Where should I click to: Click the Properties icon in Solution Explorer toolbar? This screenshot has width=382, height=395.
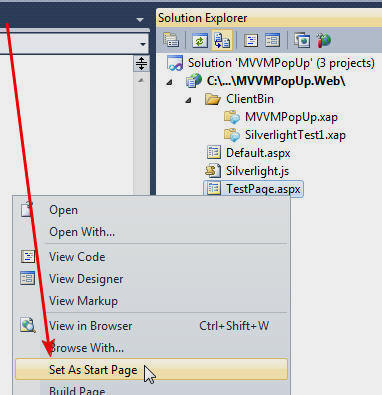click(171, 40)
